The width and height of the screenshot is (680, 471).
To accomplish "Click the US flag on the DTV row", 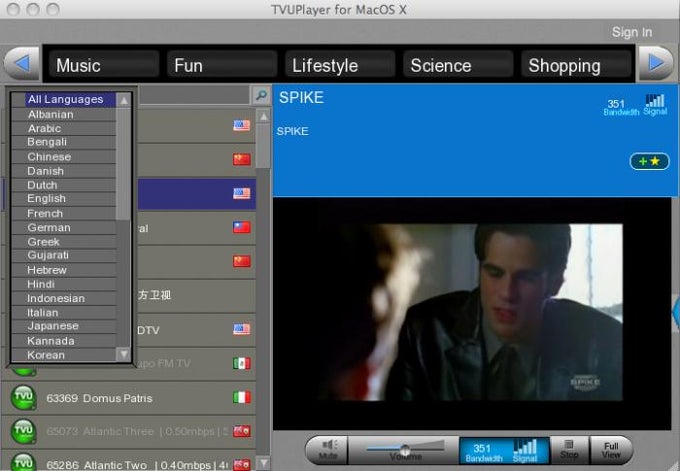I will tap(242, 329).
